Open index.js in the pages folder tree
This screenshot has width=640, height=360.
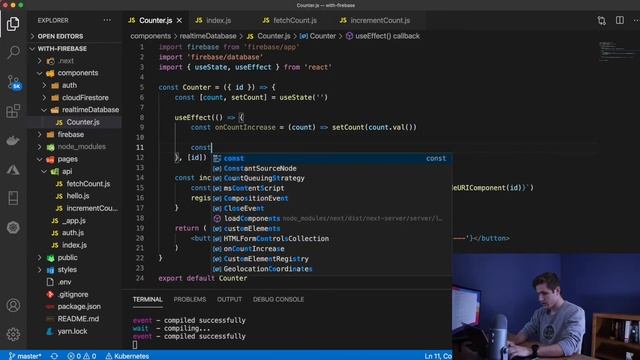pyautogui.click(x=75, y=245)
